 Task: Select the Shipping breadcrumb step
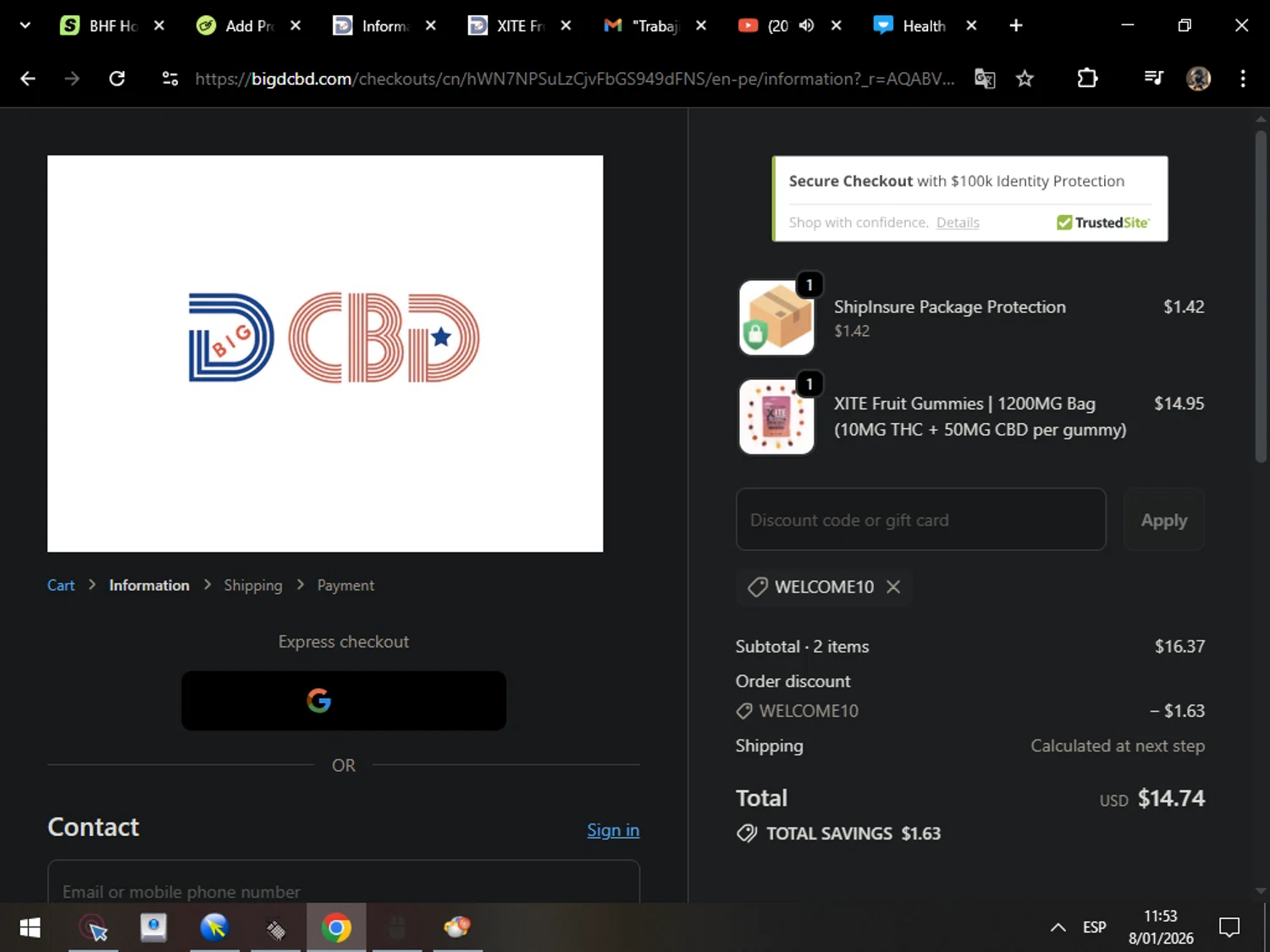click(x=253, y=586)
